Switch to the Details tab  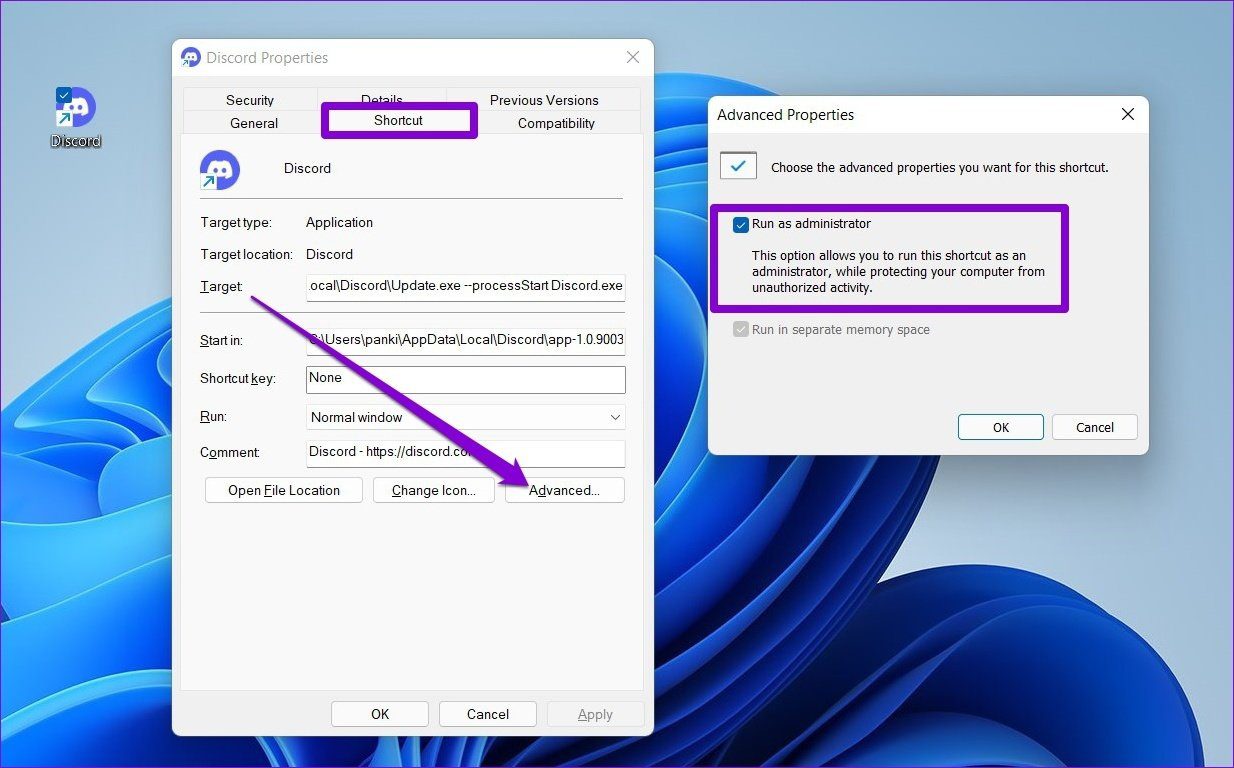point(382,98)
